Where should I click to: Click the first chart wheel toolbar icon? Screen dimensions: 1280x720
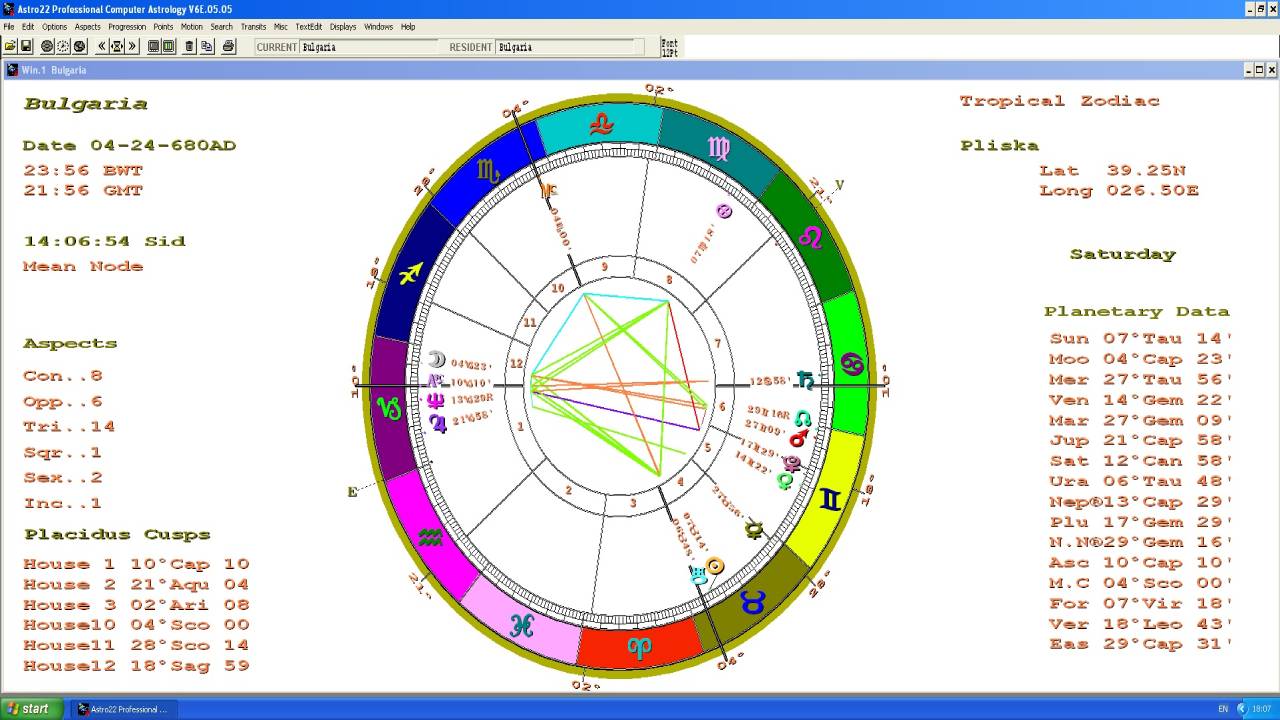click(x=46, y=46)
